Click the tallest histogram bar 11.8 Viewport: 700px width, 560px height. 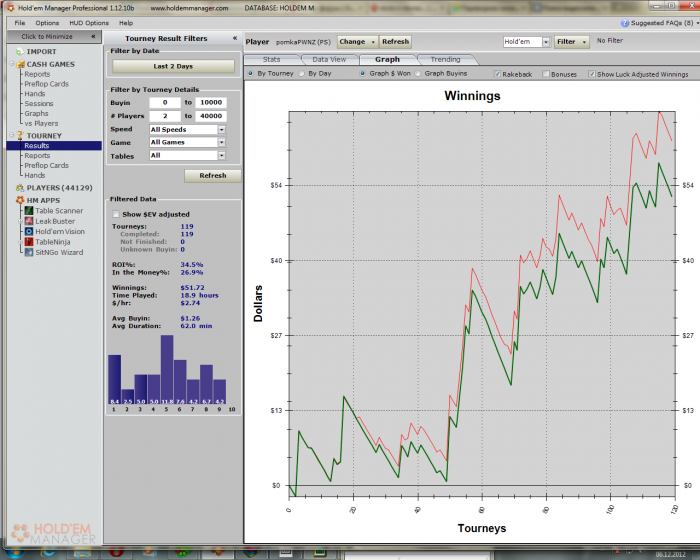(167, 370)
